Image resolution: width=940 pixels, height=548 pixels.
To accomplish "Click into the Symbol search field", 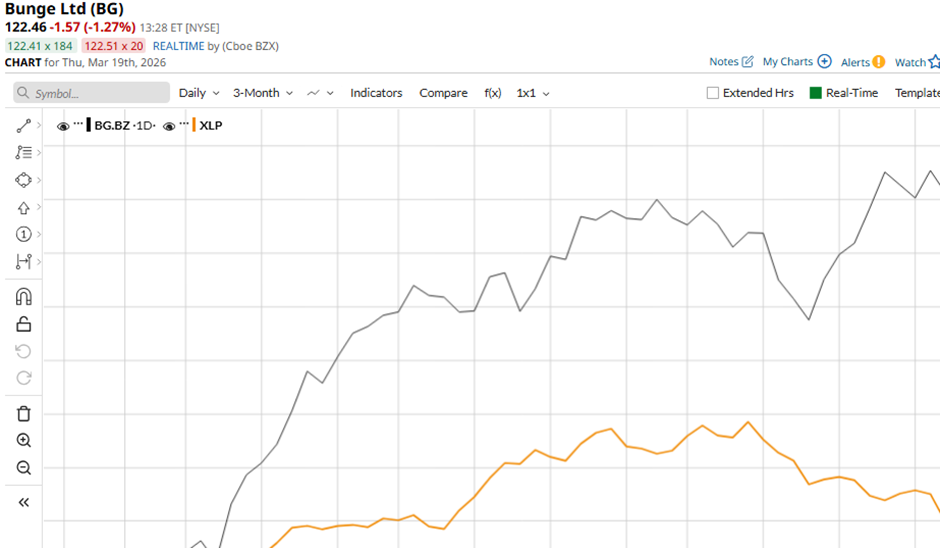I will [91, 93].
